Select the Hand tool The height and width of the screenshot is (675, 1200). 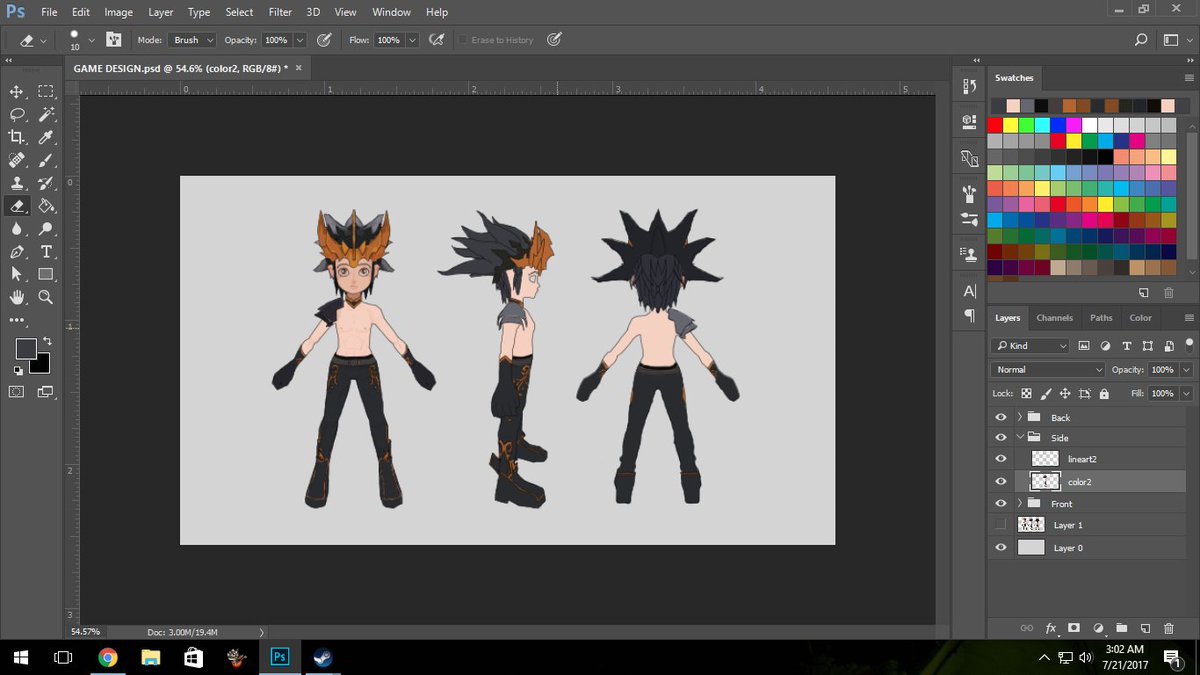click(x=16, y=297)
